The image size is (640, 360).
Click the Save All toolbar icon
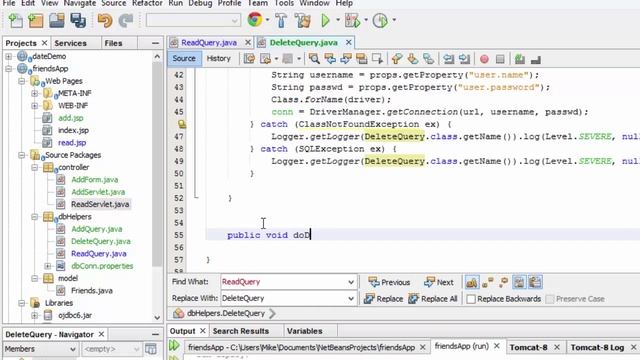[x=78, y=20]
